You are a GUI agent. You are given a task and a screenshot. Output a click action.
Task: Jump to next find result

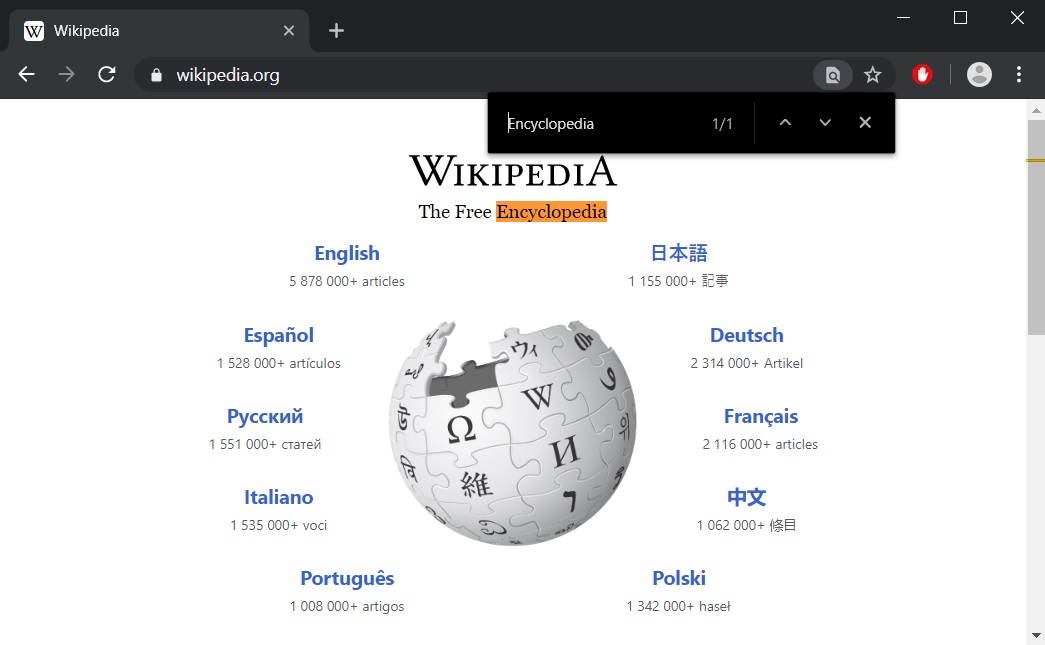(x=825, y=123)
